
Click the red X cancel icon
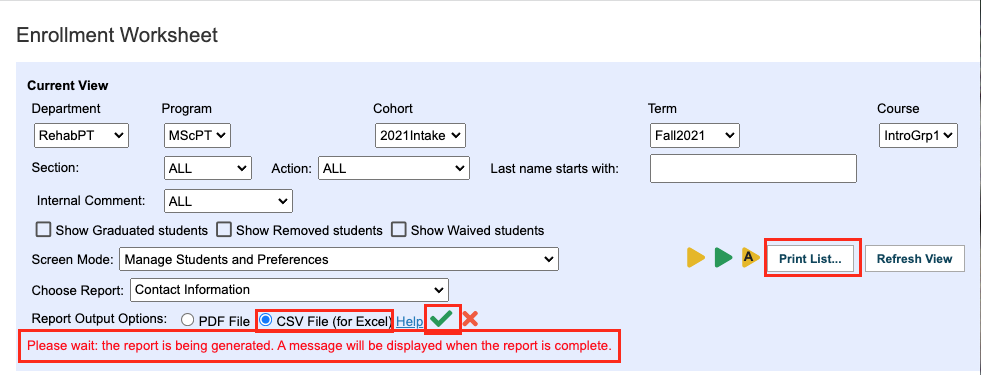tap(470, 319)
